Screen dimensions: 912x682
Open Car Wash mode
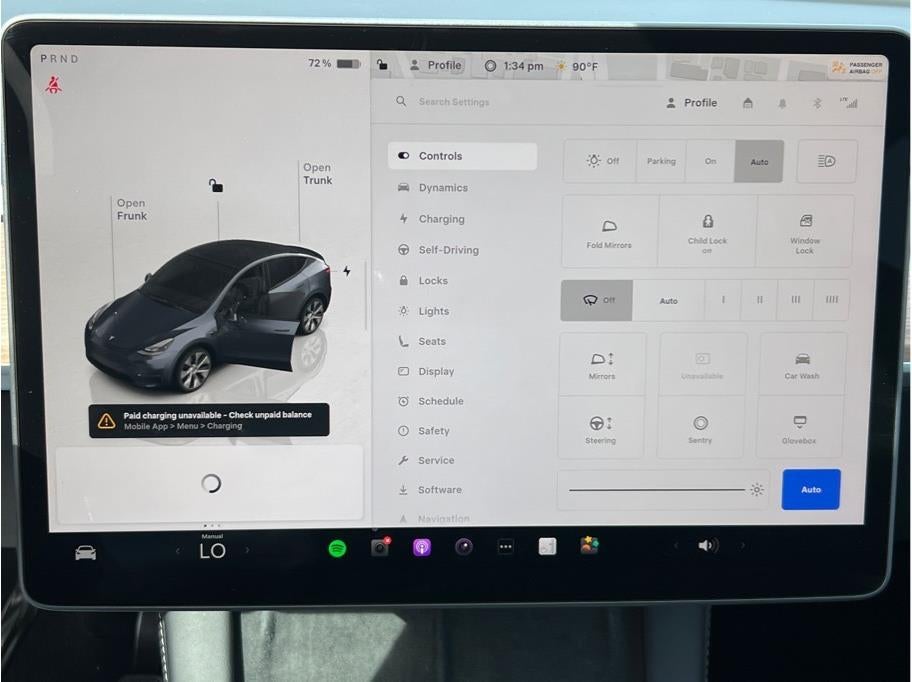click(801, 365)
